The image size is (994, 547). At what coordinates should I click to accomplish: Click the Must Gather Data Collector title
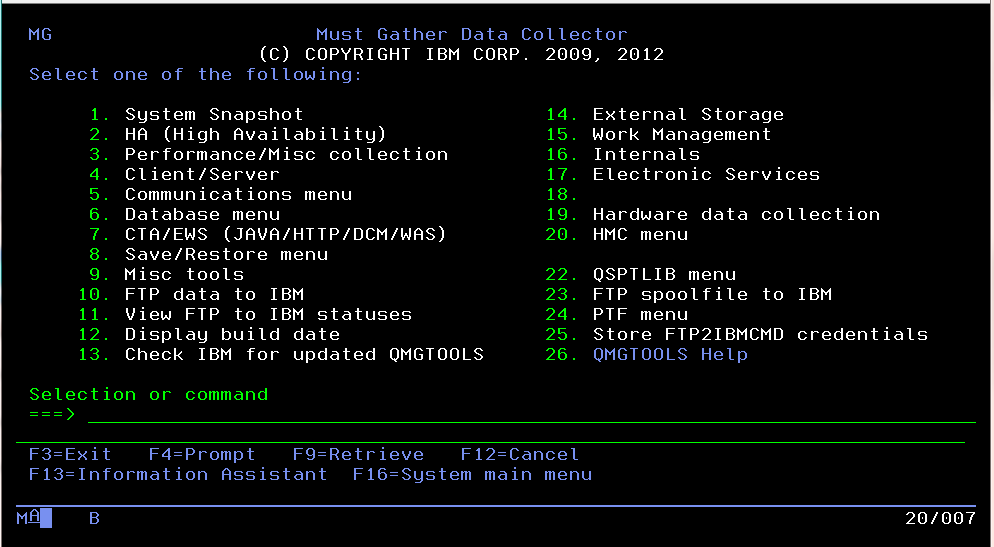(x=472, y=34)
